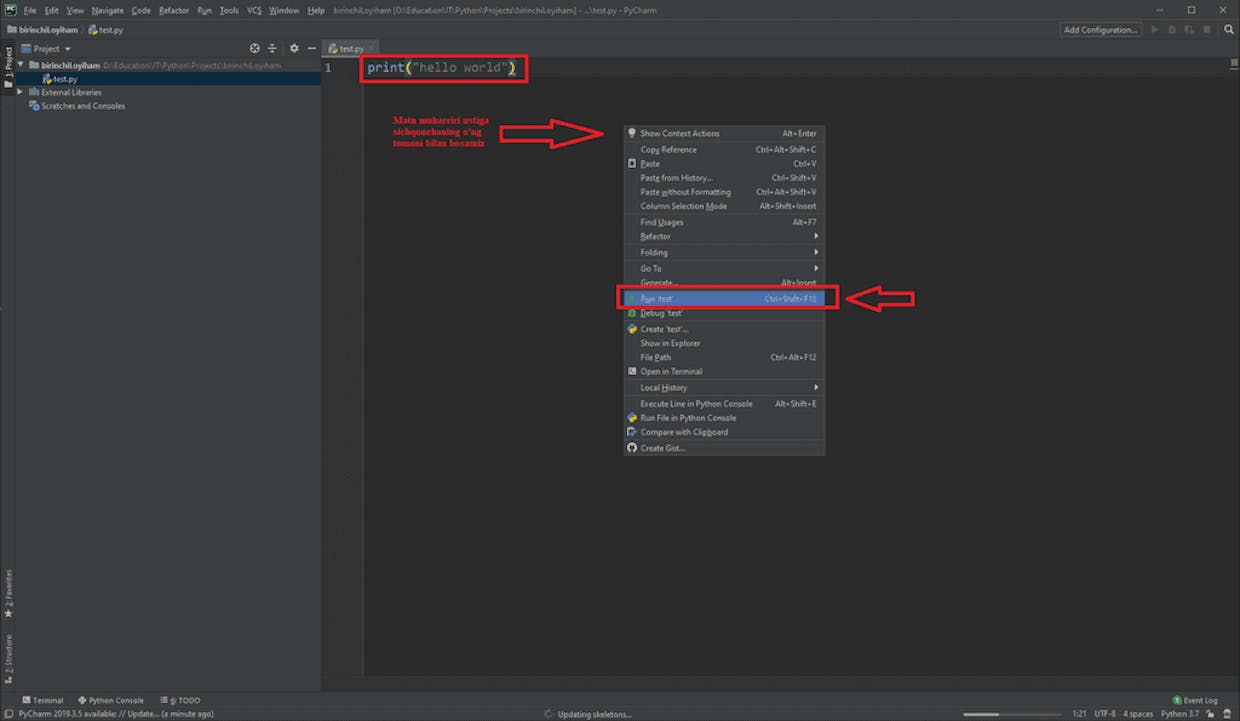1240x721 pixels.
Task: Select Run 'test' in context menu
Action: [x=724, y=298]
